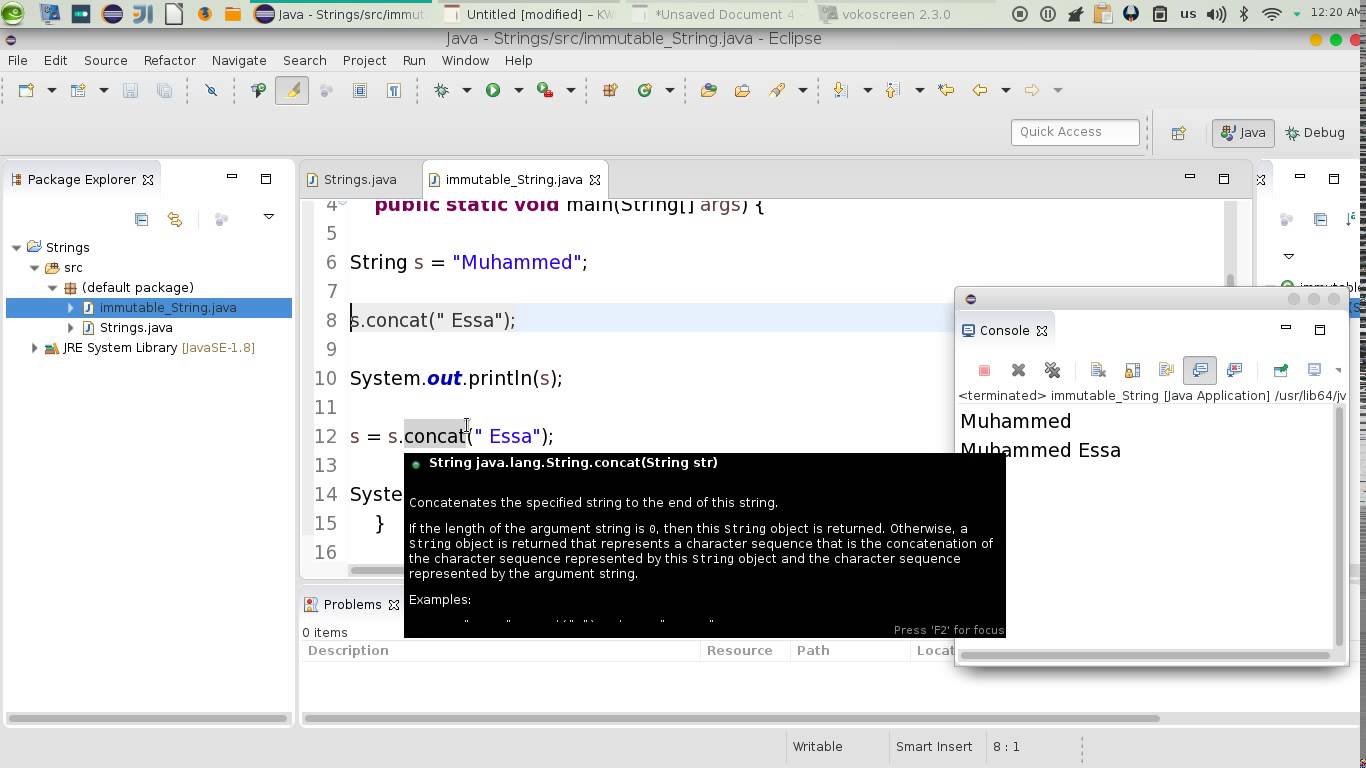The image size is (1366, 768).
Task: Click inside the Quick Access field
Action: [x=1075, y=131]
